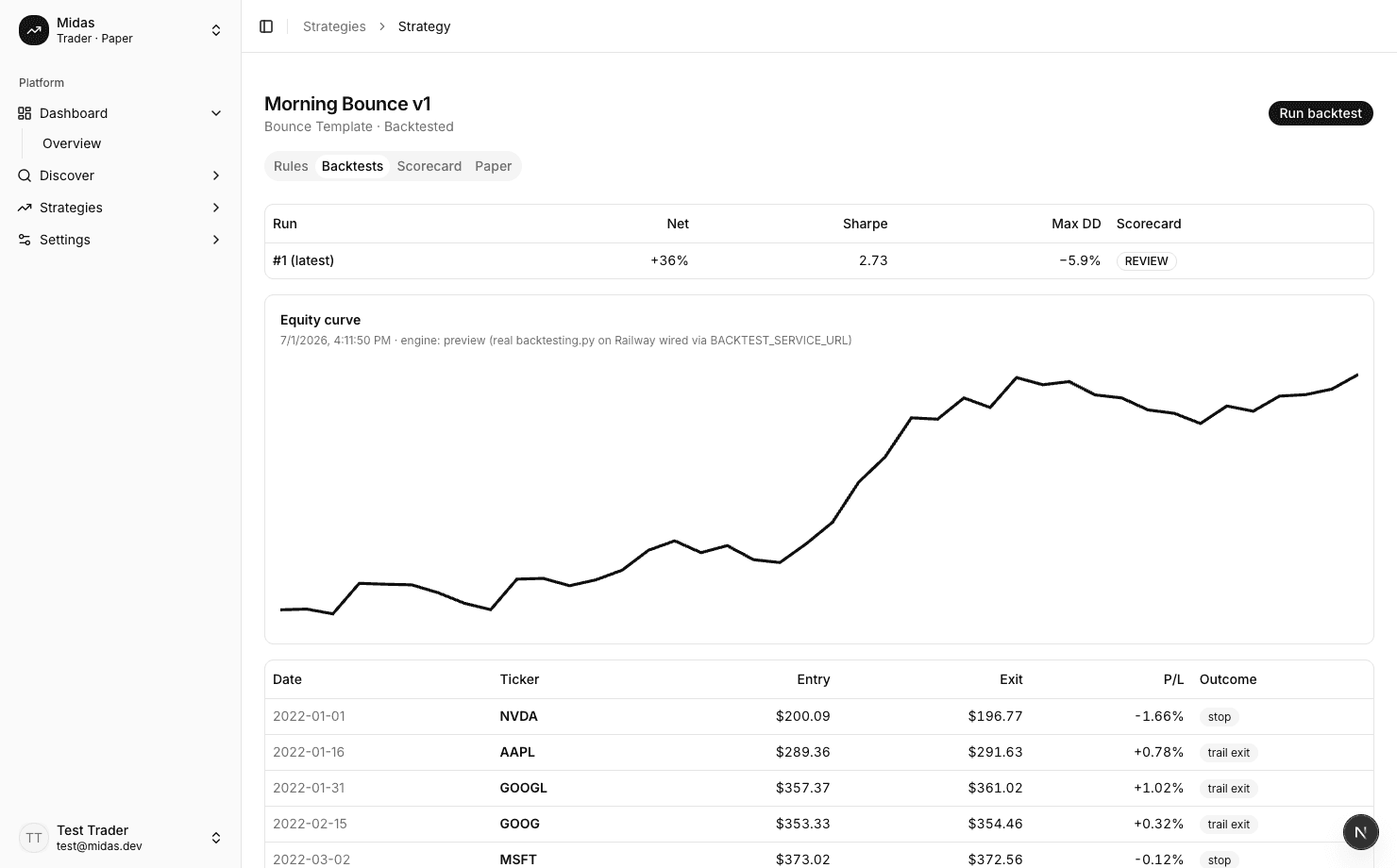Click the 2022-01-16 trade date
Viewport: 1397px width, 868px height.
(309, 752)
